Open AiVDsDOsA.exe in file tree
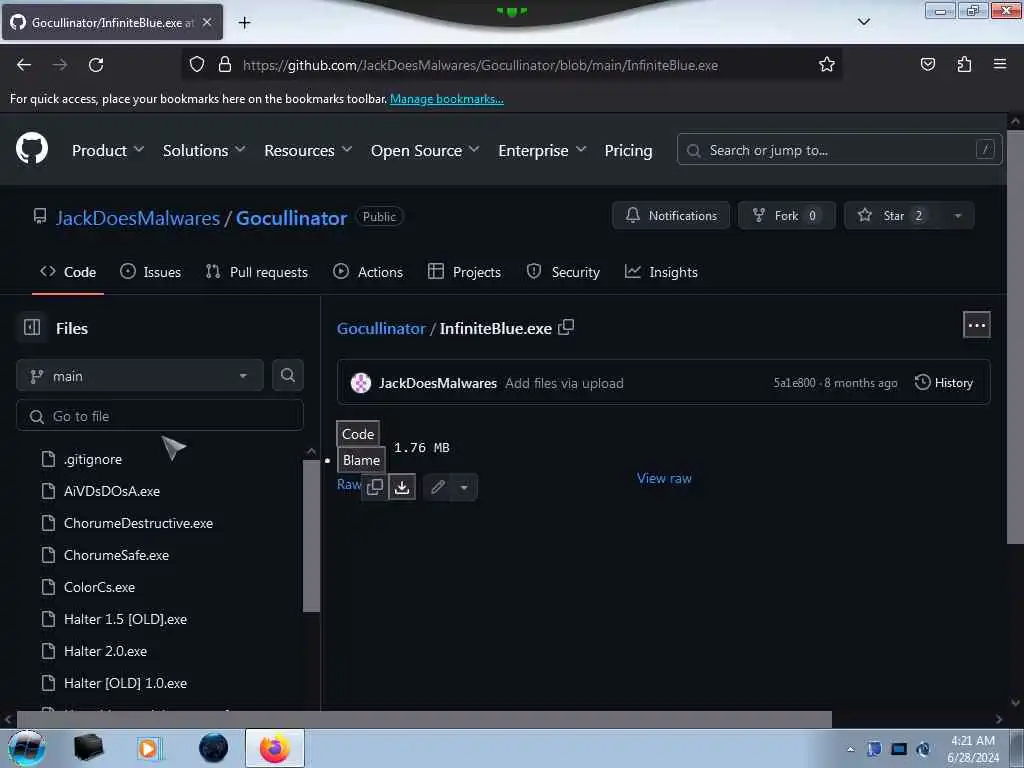The width and height of the screenshot is (1024, 768). (112, 491)
